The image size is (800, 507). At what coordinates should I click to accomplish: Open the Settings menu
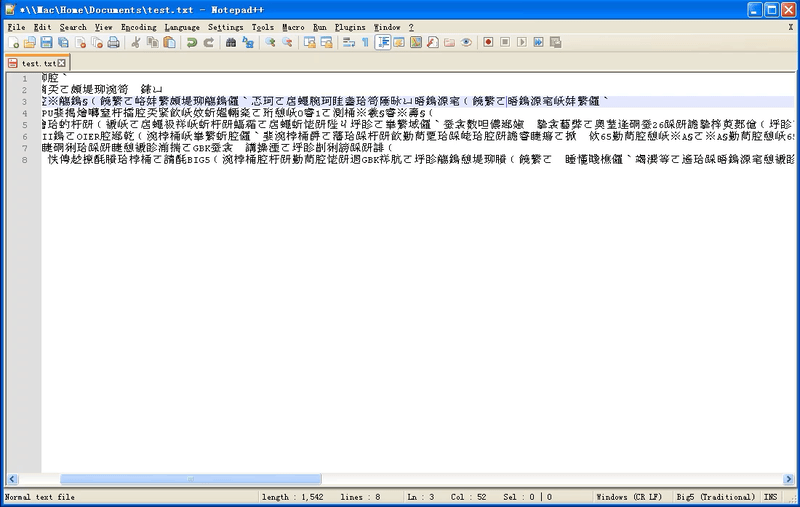[226, 28]
